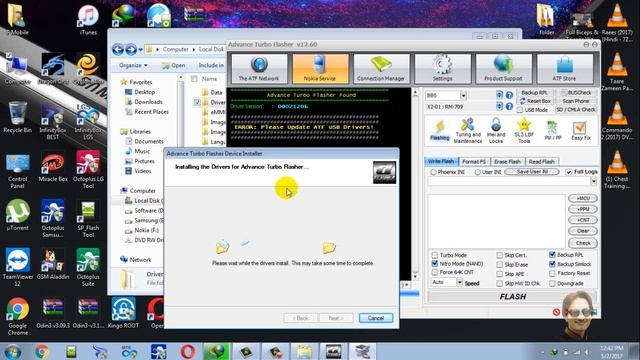Viewport: 640px width, 360px height.
Task: Click the taskbar clock
Action: tap(611, 351)
